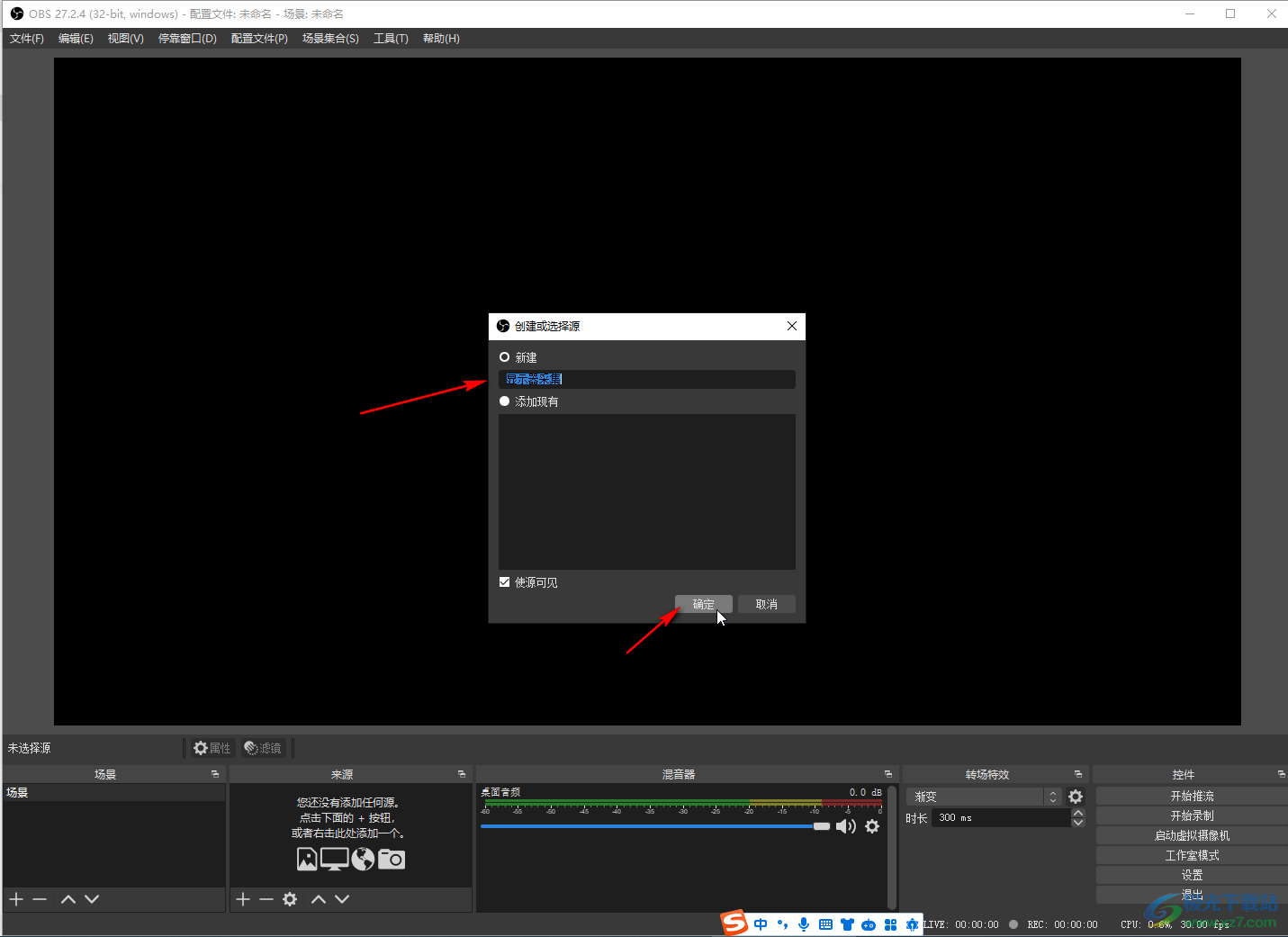Undock the Scenes (场景) panel

pyautogui.click(x=215, y=774)
